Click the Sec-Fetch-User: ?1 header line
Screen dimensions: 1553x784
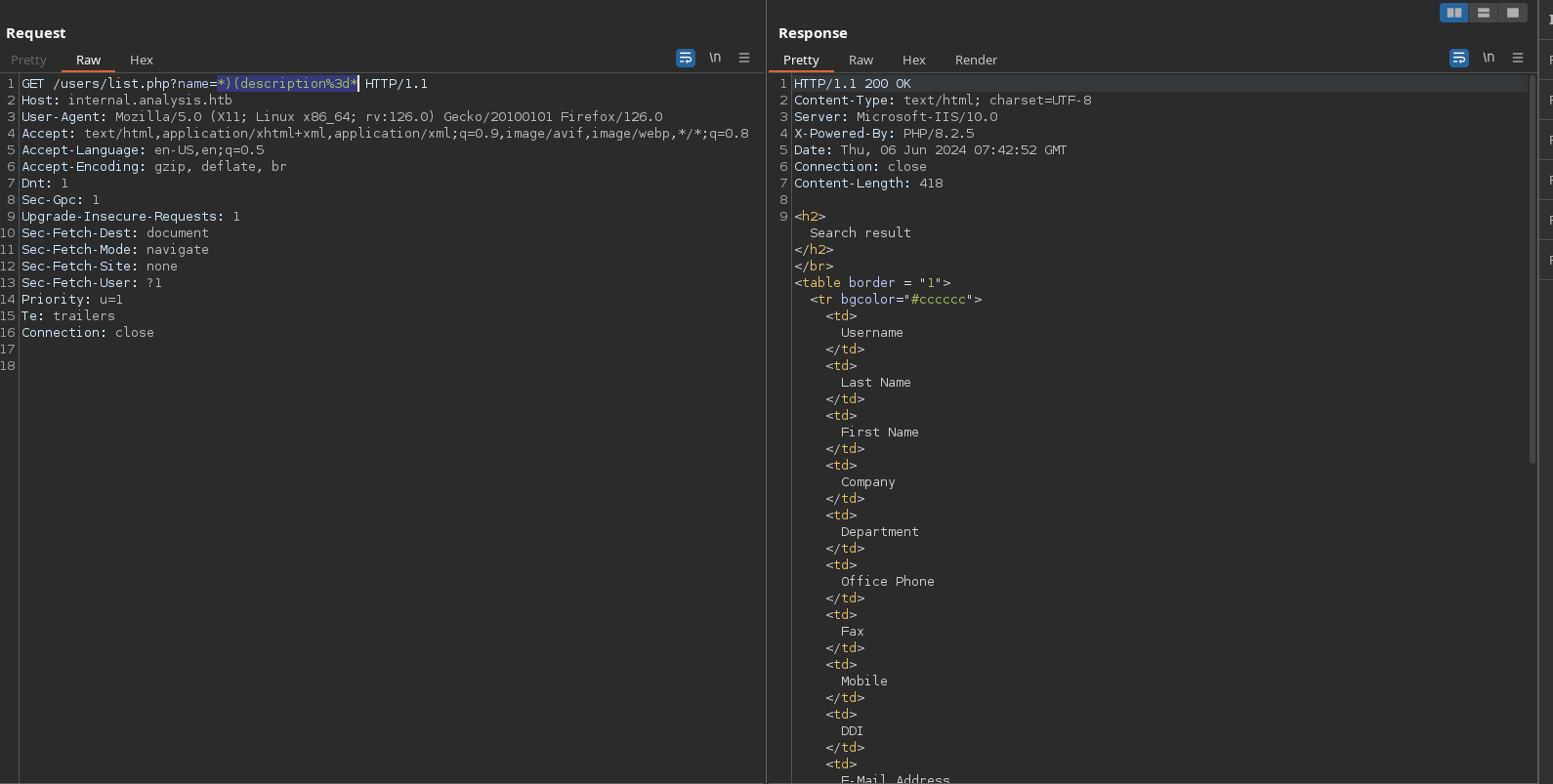tap(92, 283)
